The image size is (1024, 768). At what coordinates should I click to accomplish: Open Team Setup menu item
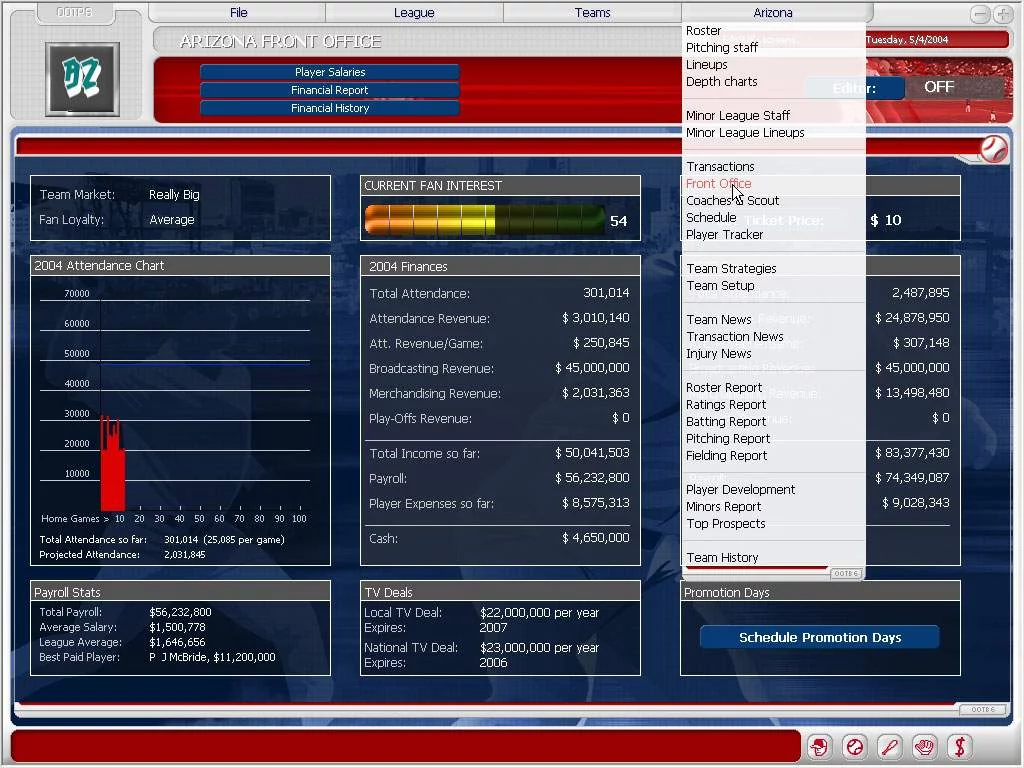click(x=720, y=285)
